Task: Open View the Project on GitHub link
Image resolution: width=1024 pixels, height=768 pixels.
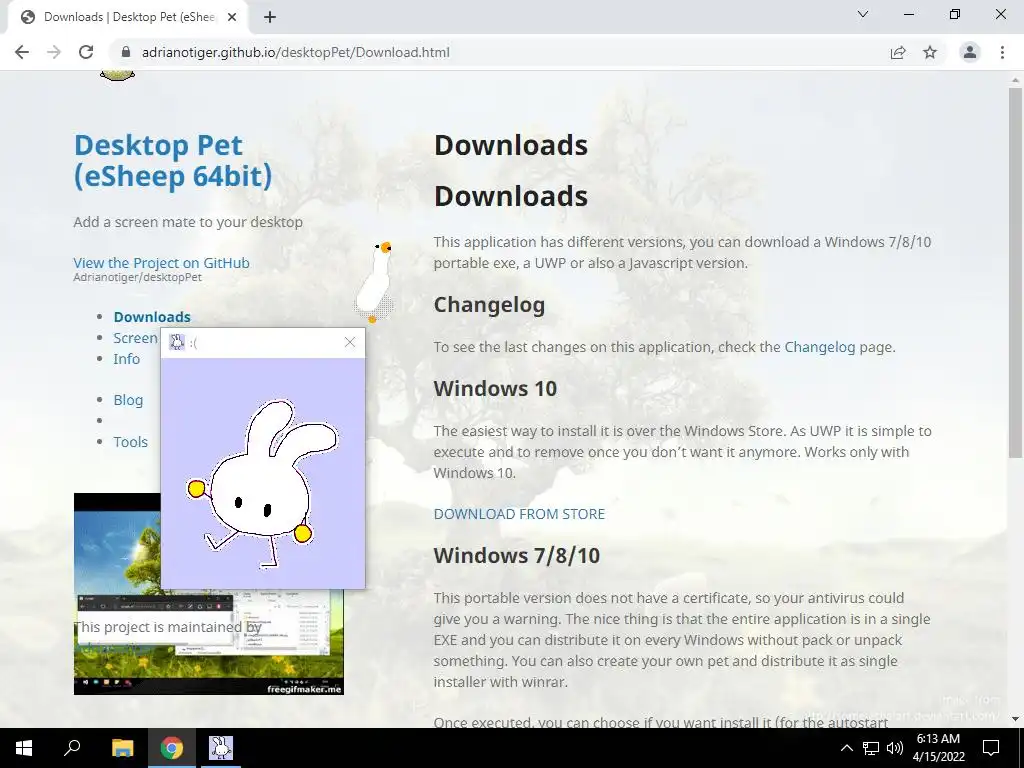Action: coord(161,263)
